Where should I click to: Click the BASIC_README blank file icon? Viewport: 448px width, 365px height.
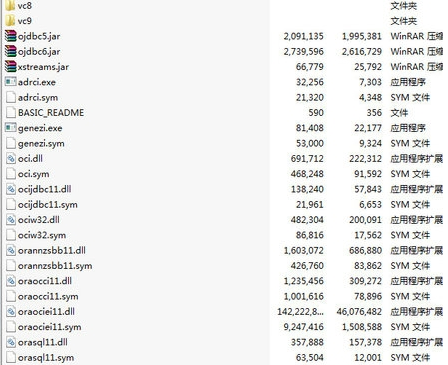pos(11,113)
